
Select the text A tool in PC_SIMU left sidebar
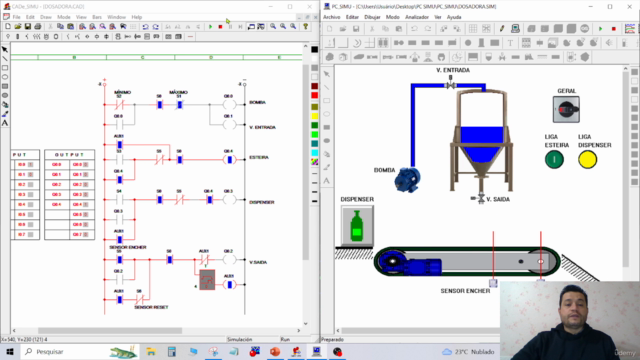[327, 180]
